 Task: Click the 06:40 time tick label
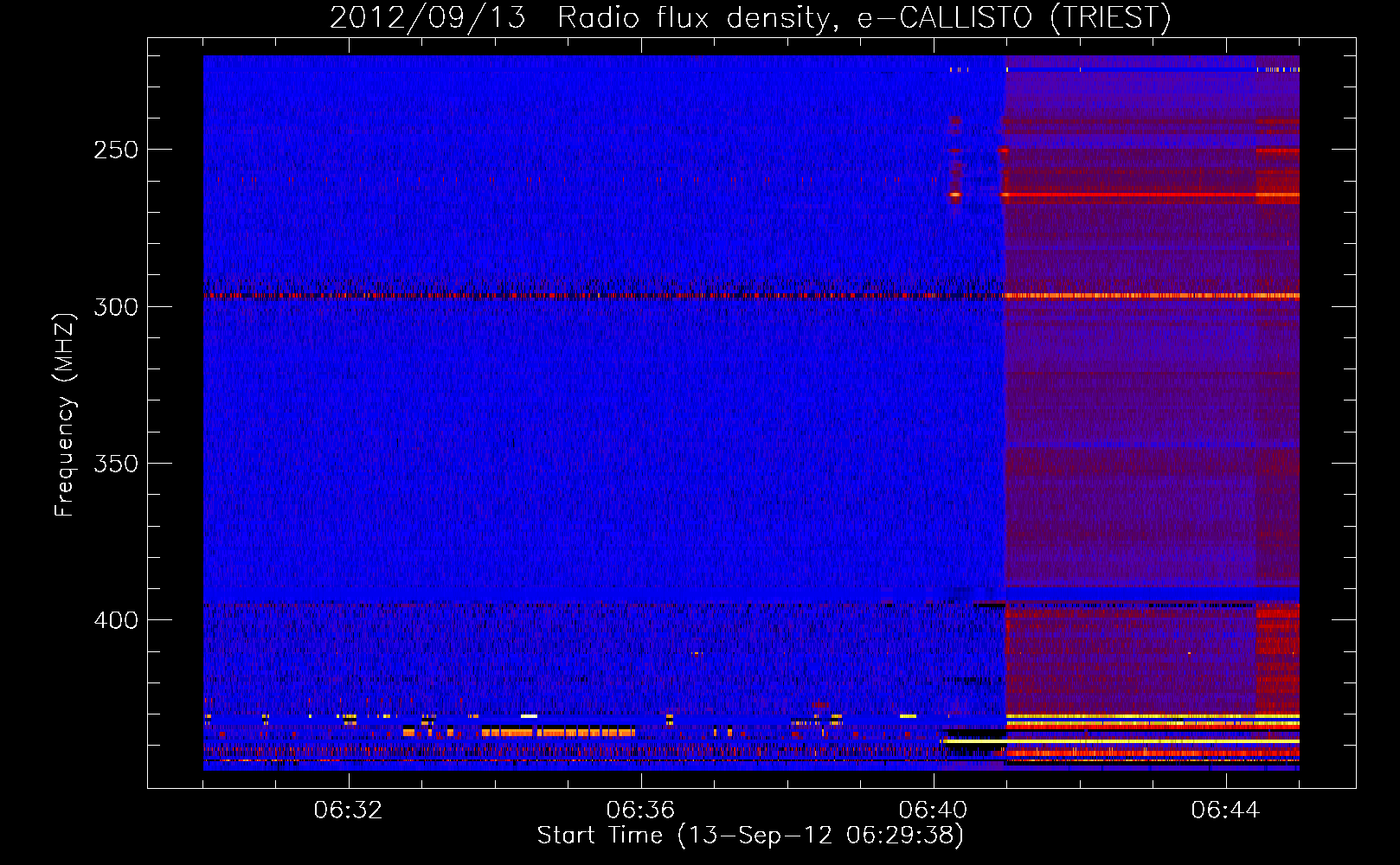(933, 811)
